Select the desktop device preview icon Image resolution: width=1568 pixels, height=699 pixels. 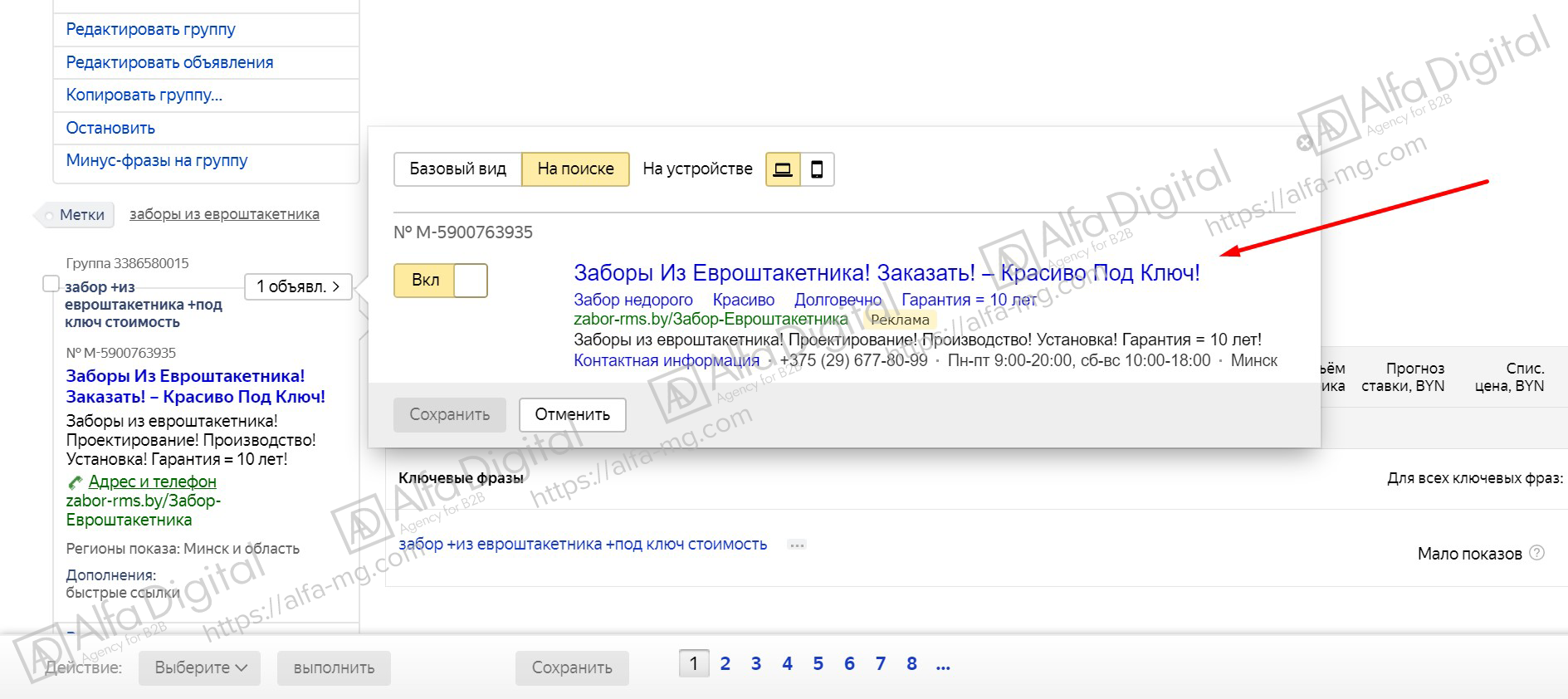[x=783, y=169]
